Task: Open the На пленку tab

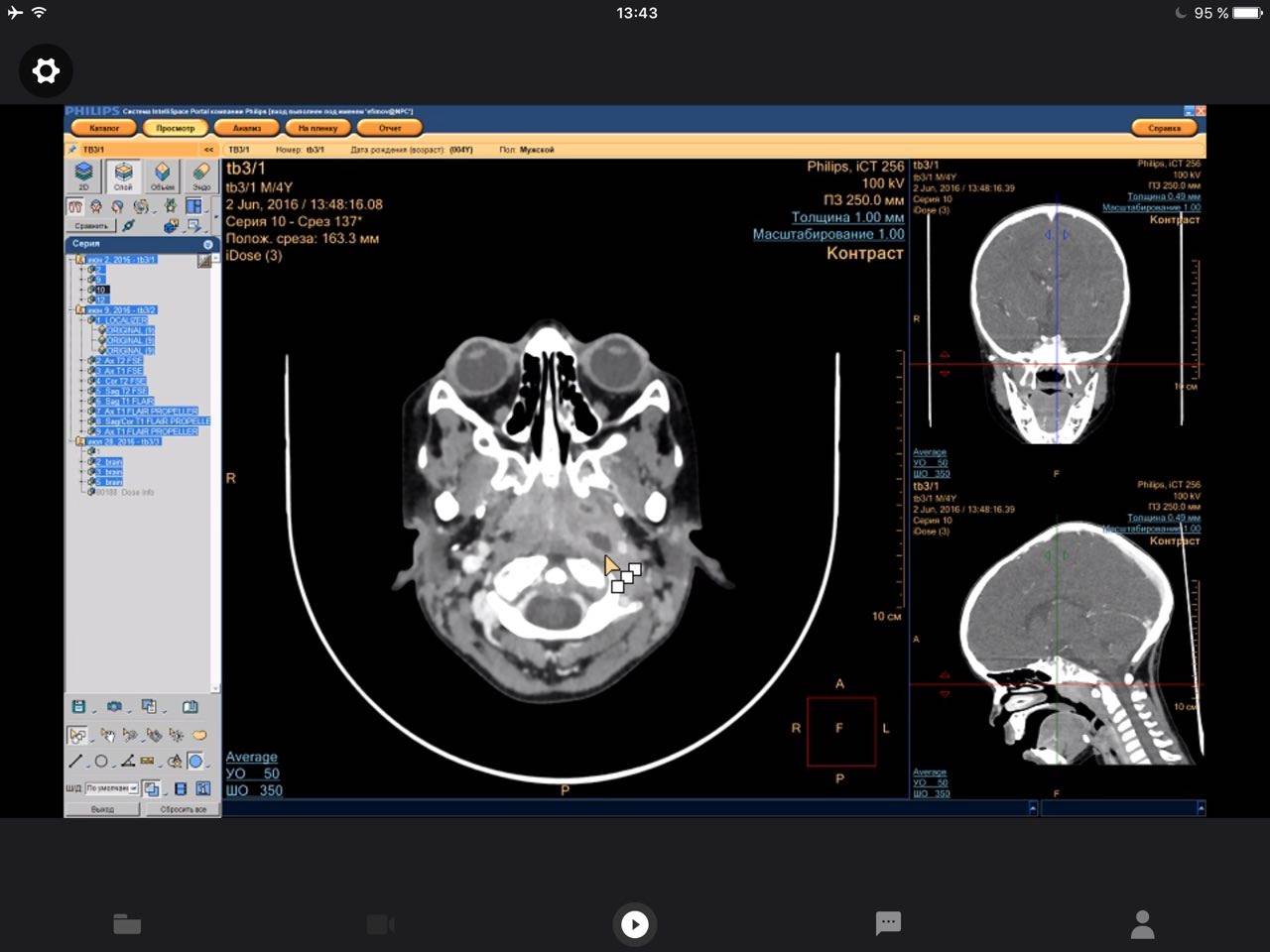Action: coord(317,128)
